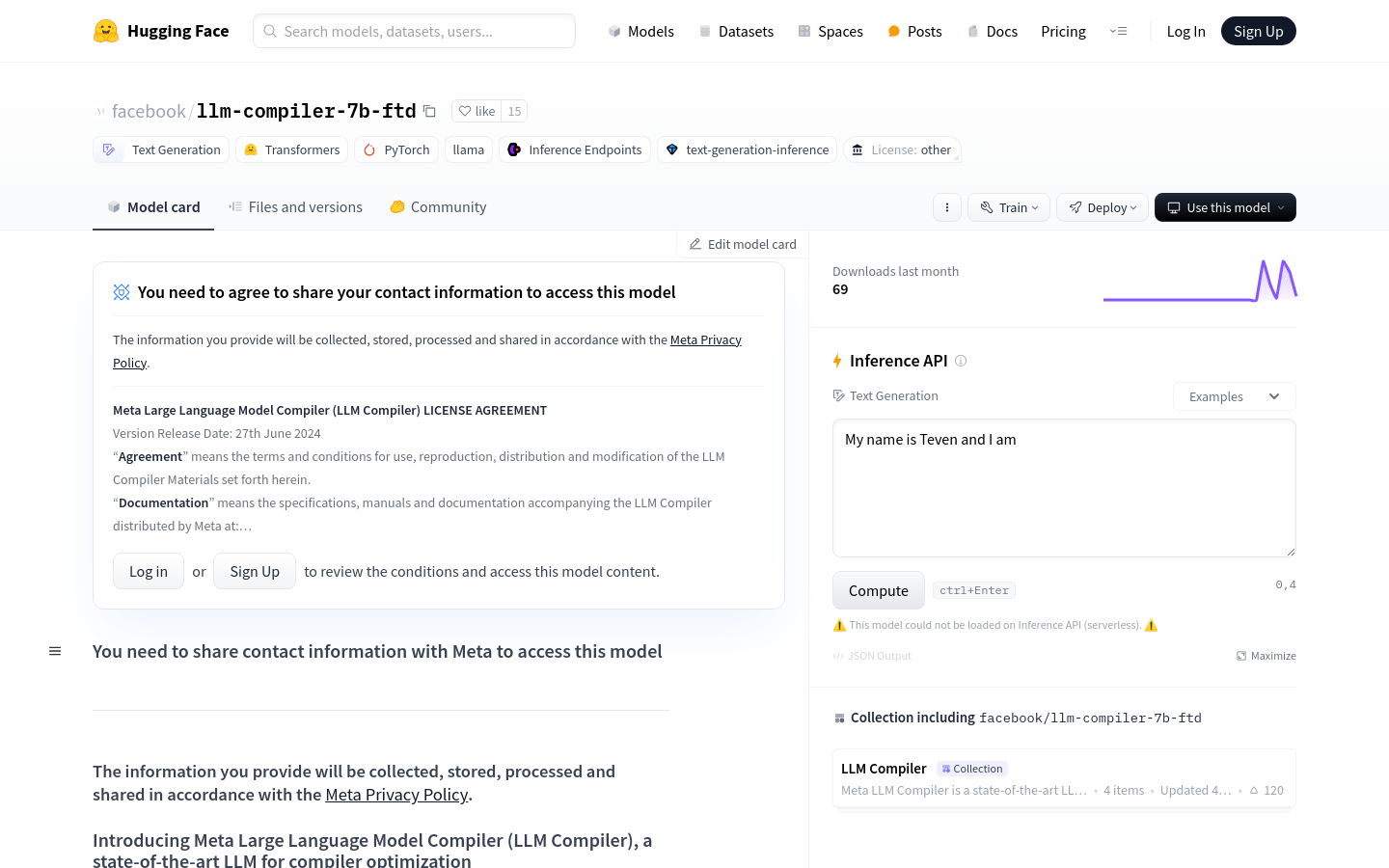Open the facebook organization link
The height and width of the screenshot is (868, 1389).
(x=149, y=111)
